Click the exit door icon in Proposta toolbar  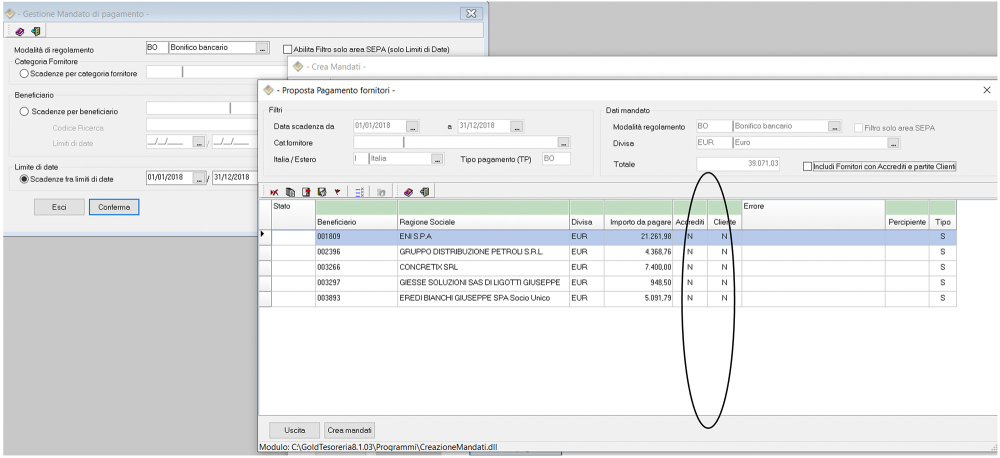424,190
